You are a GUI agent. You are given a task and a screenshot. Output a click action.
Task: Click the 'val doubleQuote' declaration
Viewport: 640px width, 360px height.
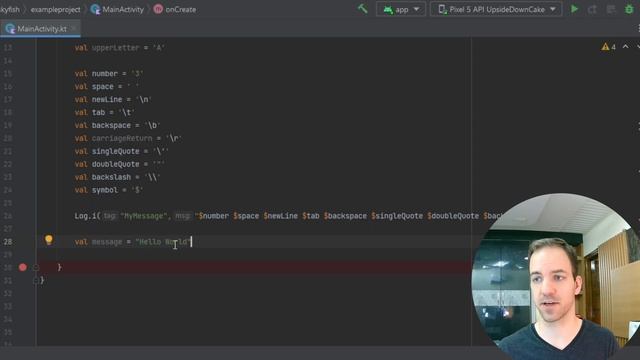pos(120,164)
